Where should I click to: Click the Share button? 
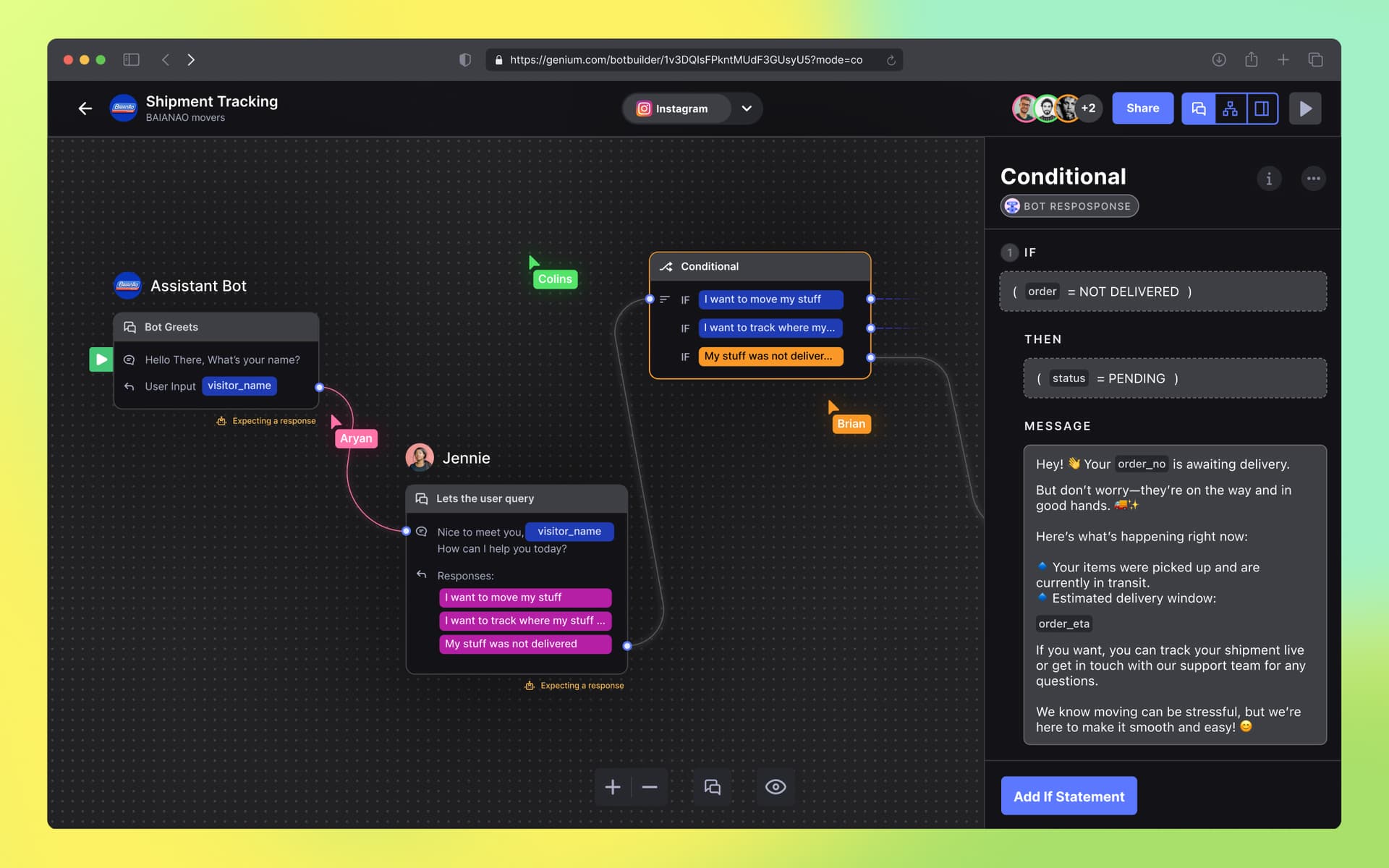pyautogui.click(x=1142, y=109)
